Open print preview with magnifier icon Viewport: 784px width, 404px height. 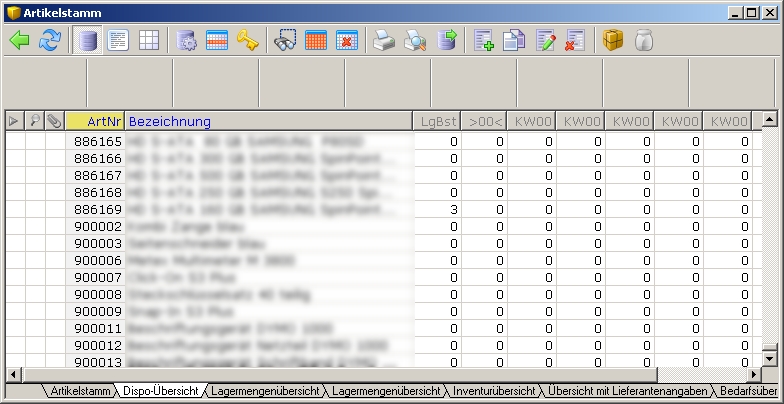coord(414,40)
